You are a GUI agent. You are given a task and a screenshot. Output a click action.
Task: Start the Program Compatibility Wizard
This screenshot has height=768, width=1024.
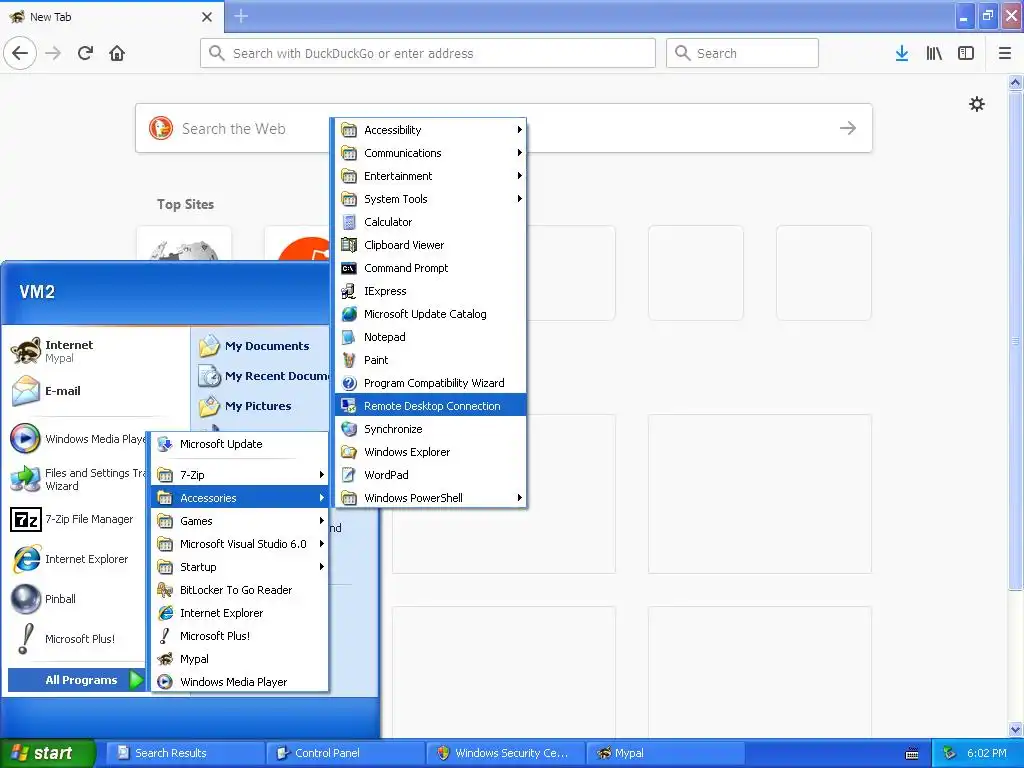(x=430, y=383)
